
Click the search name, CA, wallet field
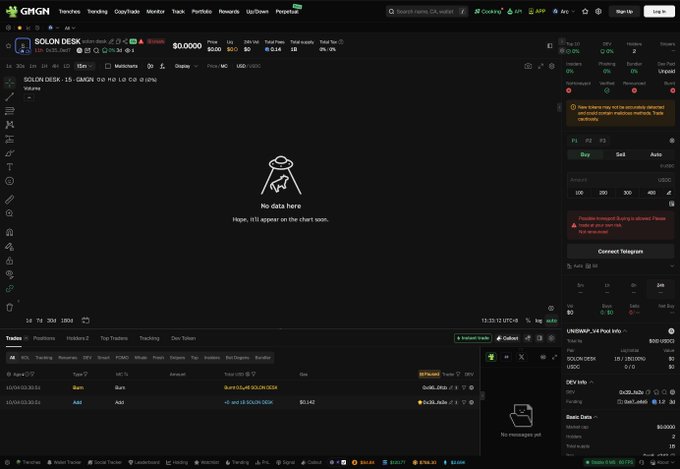pyautogui.click(x=427, y=12)
